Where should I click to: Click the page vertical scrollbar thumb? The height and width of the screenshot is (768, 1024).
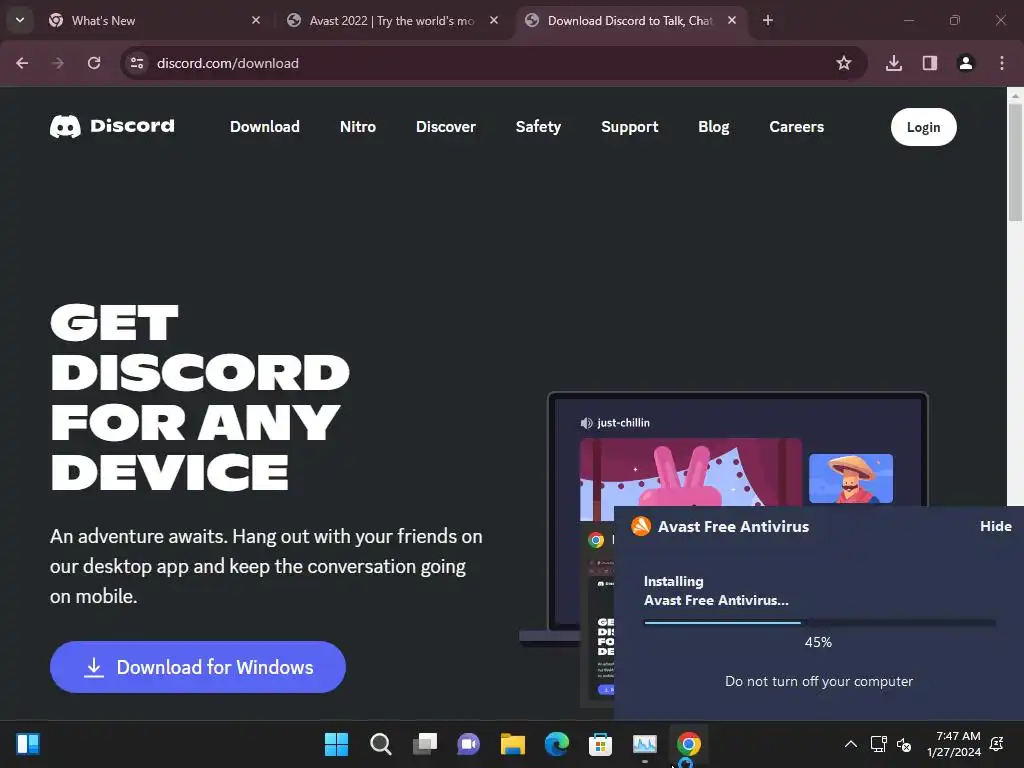click(1015, 162)
